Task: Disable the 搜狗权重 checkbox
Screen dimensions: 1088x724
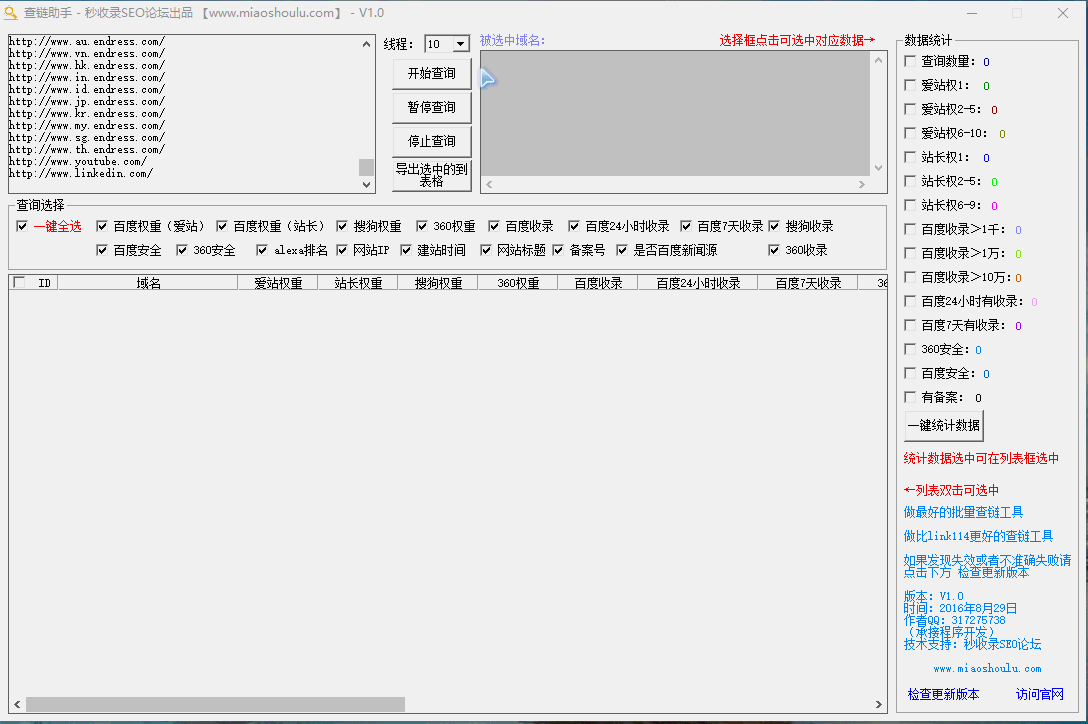Action: click(x=340, y=226)
